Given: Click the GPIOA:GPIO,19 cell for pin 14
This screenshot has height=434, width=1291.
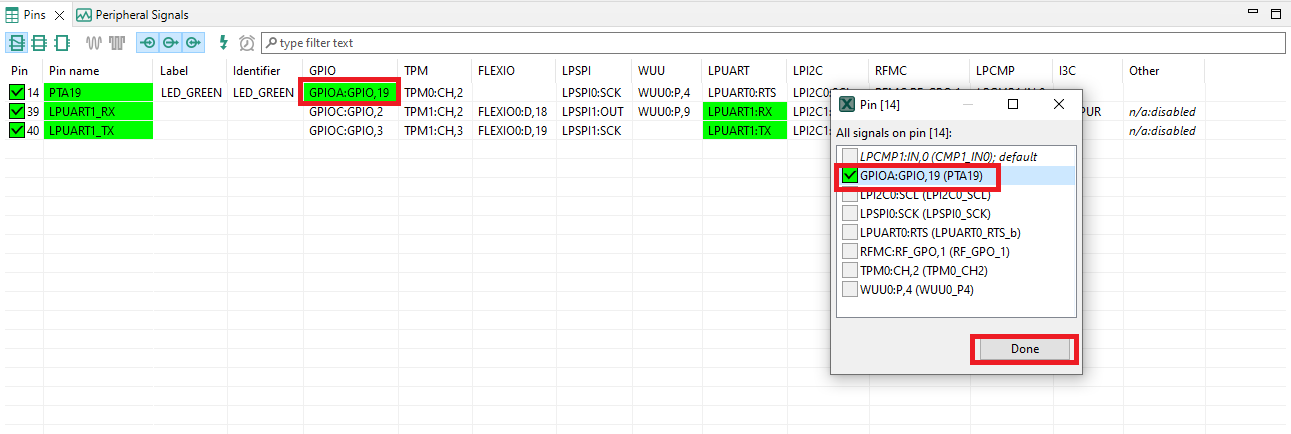Looking at the screenshot, I should (x=350, y=93).
